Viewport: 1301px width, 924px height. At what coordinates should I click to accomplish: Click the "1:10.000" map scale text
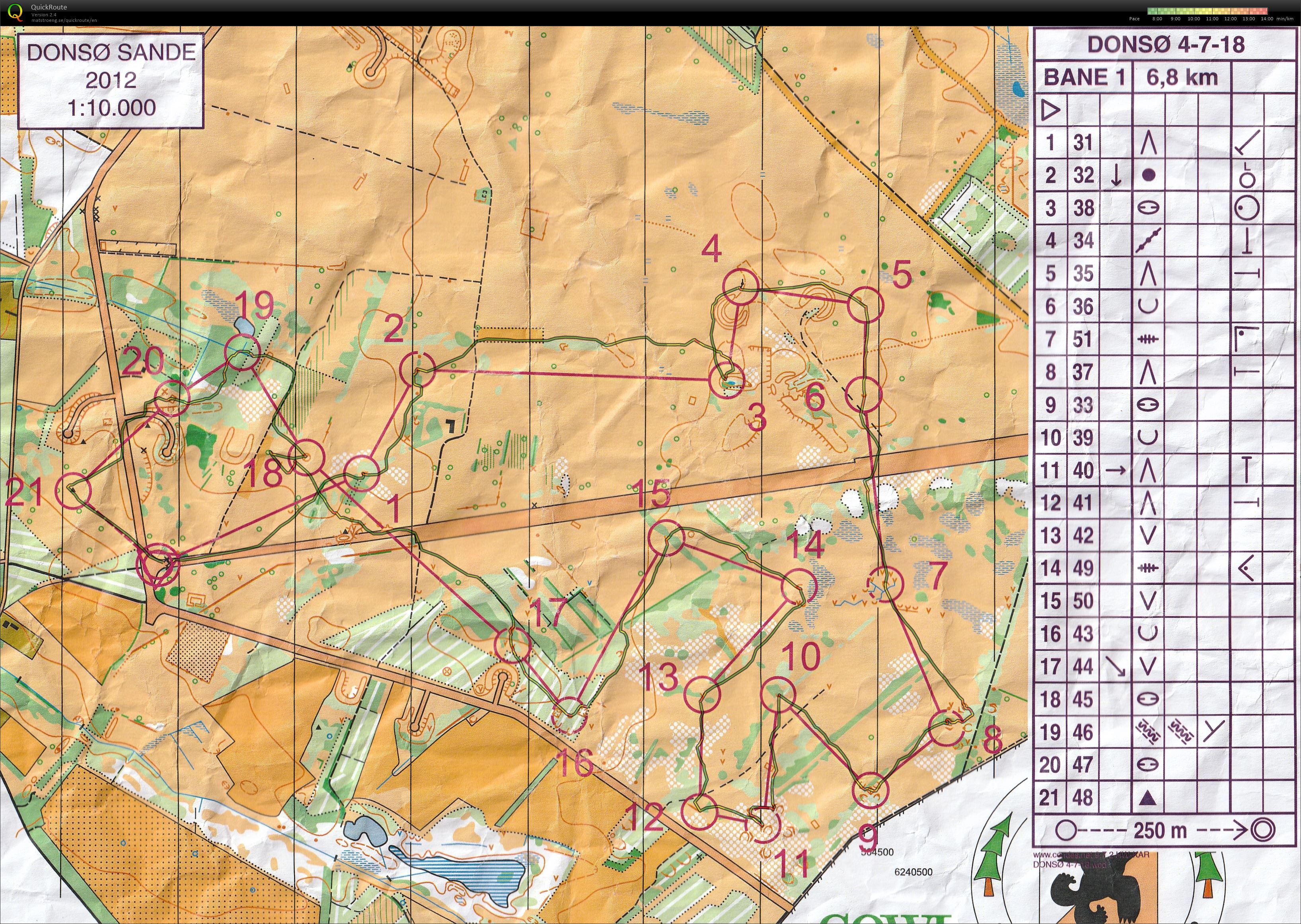click(111, 107)
